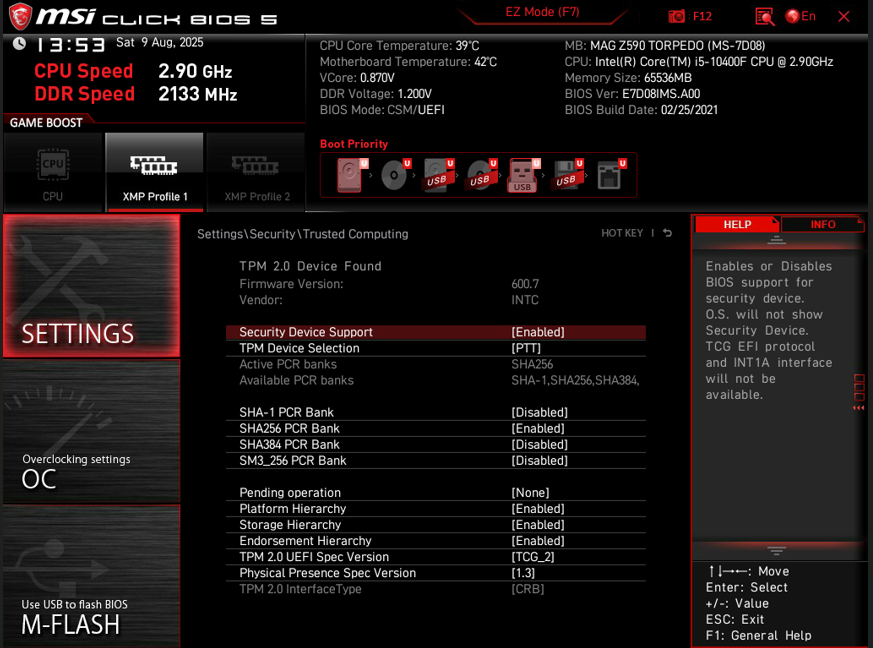Click the Settings\Security\Trusted Computing breadcrumb
The image size is (873, 648).
click(x=302, y=234)
